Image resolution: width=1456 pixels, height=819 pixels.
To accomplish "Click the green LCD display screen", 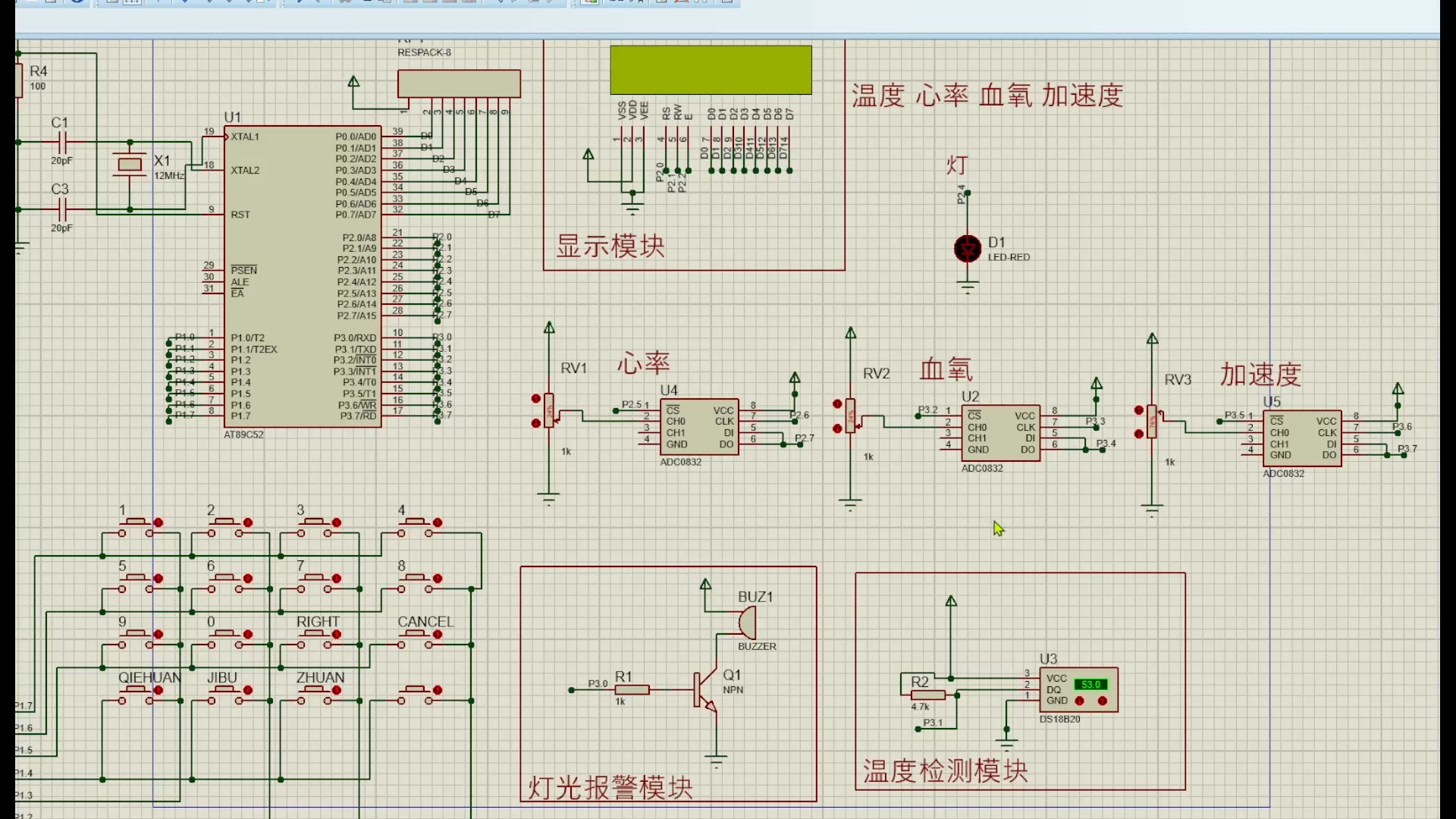I will click(x=711, y=70).
